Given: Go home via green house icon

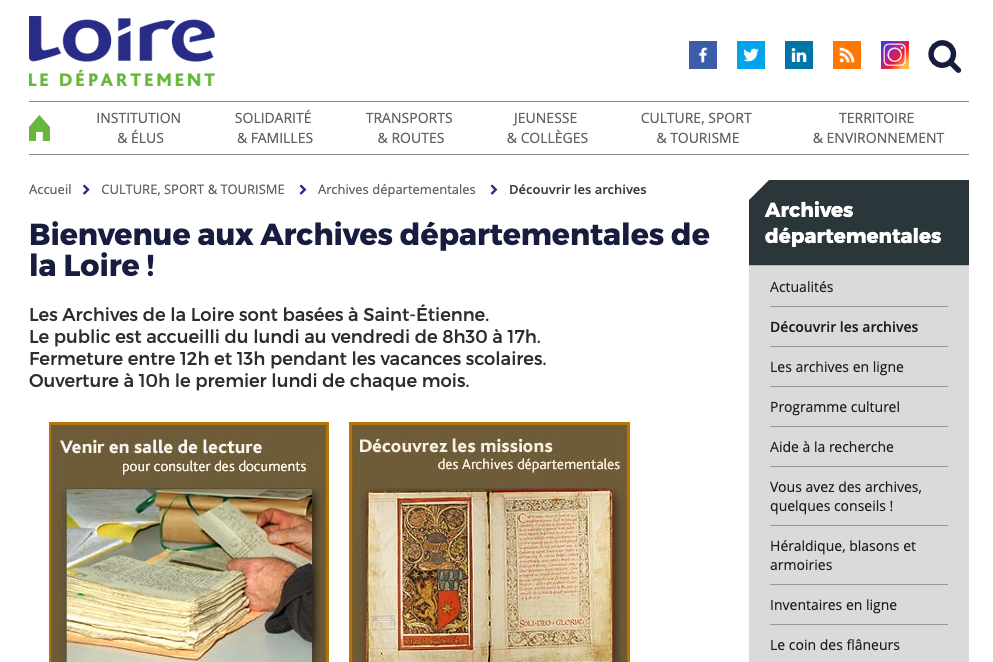Looking at the screenshot, I should coord(39,128).
